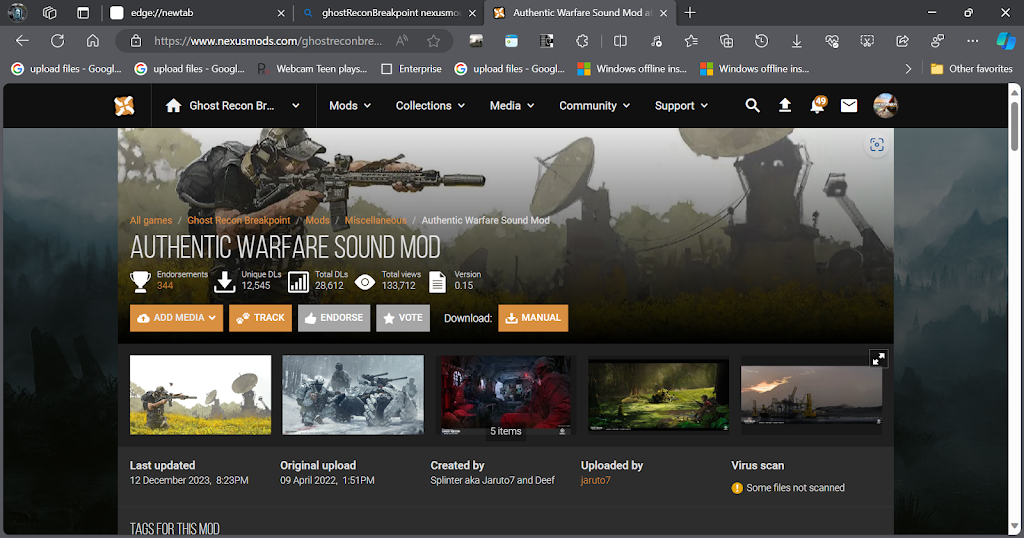Screen dimensions: 1024x538
Task: Open green forest thumbnail
Action: (658, 395)
